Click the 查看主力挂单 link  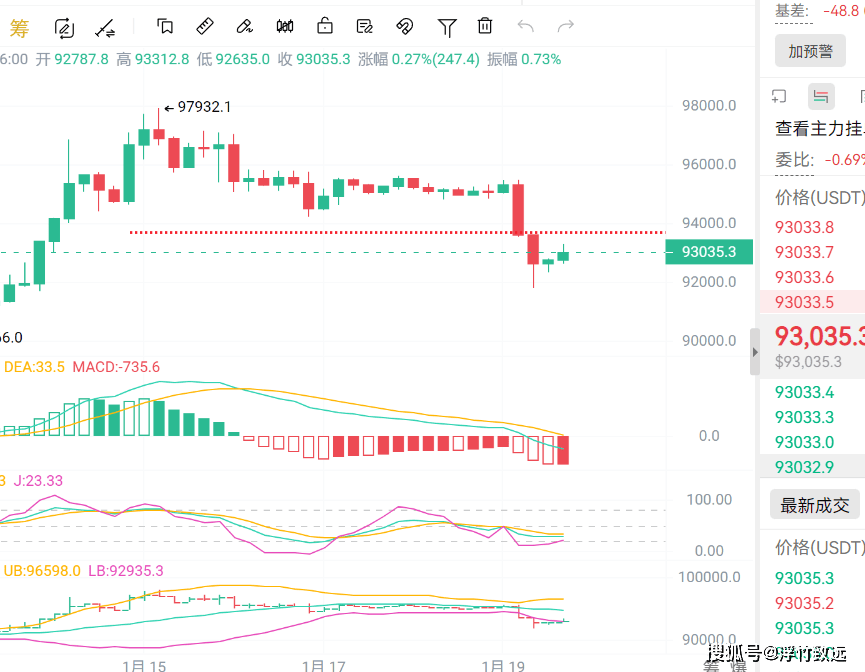point(818,128)
